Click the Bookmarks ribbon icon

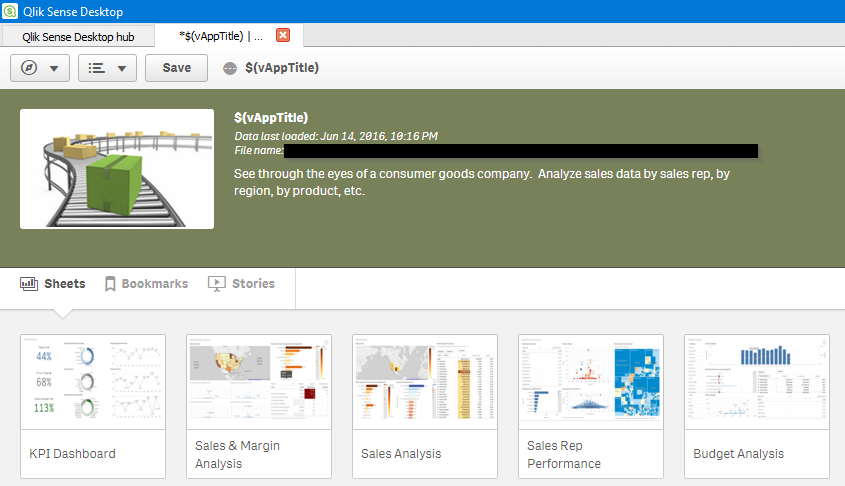(110, 284)
